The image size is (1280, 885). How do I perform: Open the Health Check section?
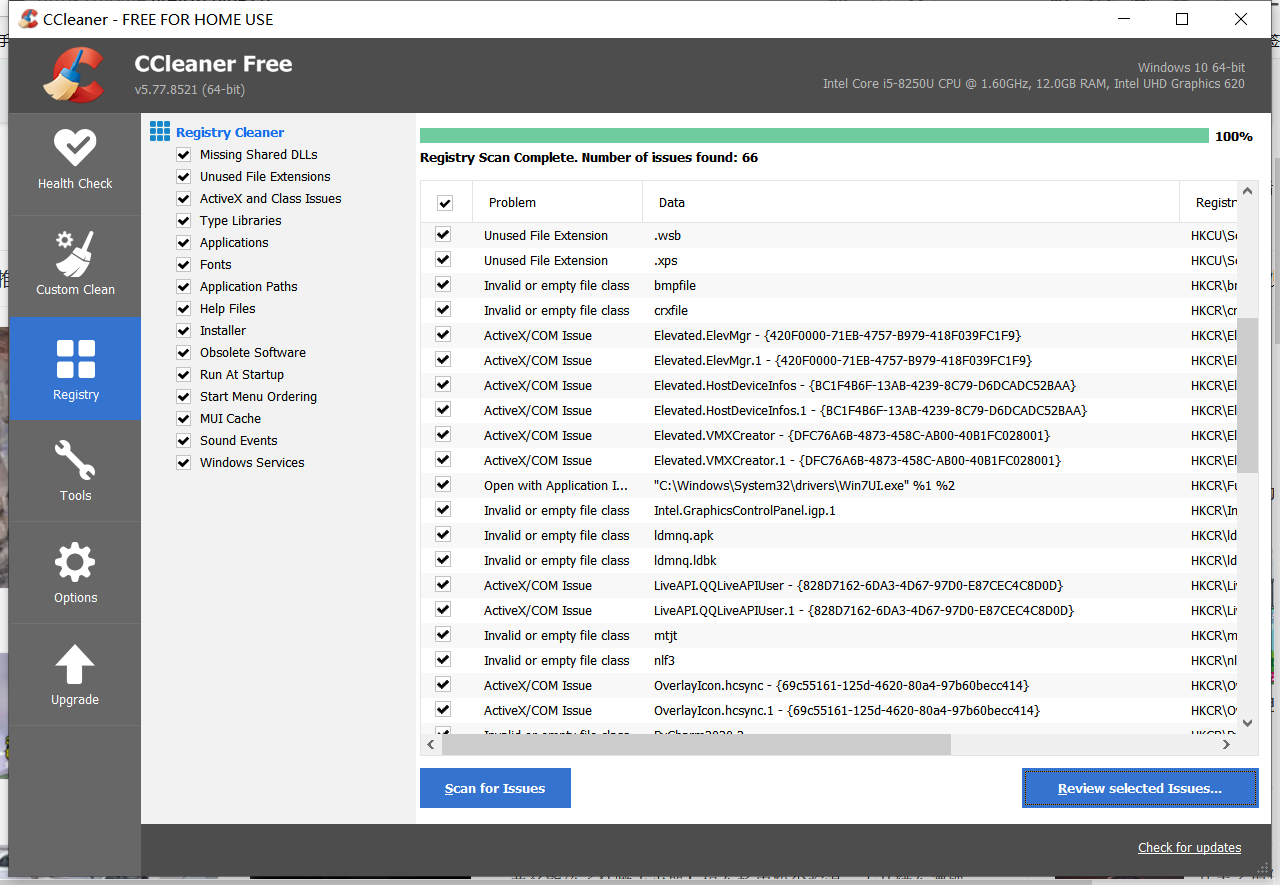point(75,160)
